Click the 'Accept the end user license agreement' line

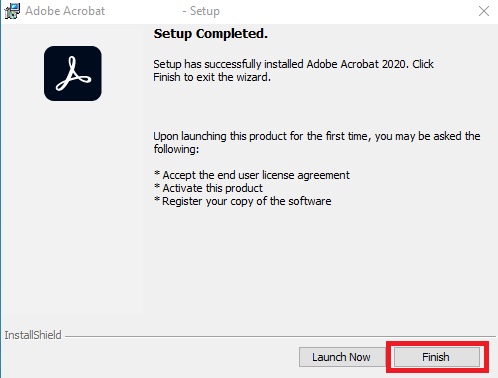[252, 175]
